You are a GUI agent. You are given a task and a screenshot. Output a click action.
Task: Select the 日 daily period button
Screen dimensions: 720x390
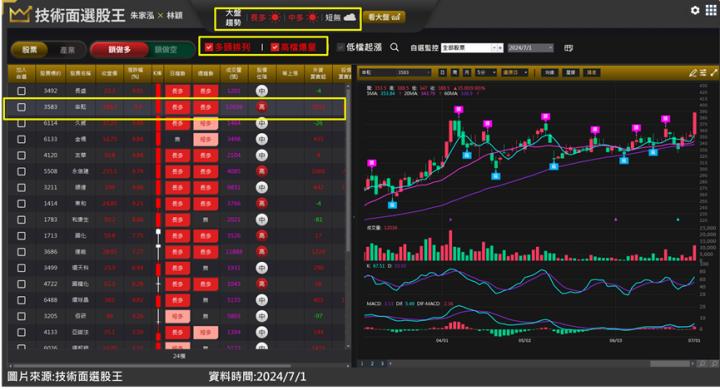[442, 73]
